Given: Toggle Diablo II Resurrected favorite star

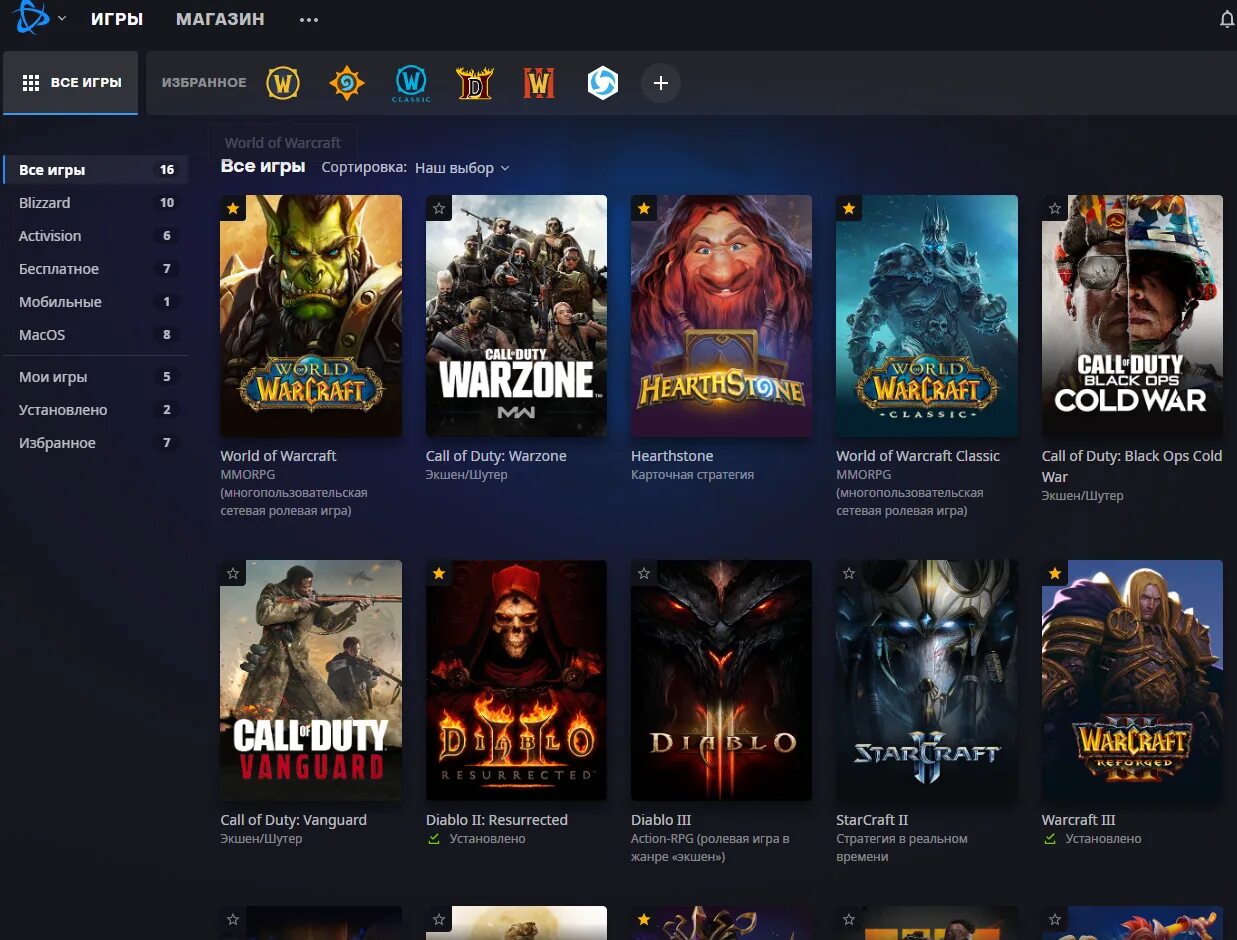Looking at the screenshot, I should [438, 573].
